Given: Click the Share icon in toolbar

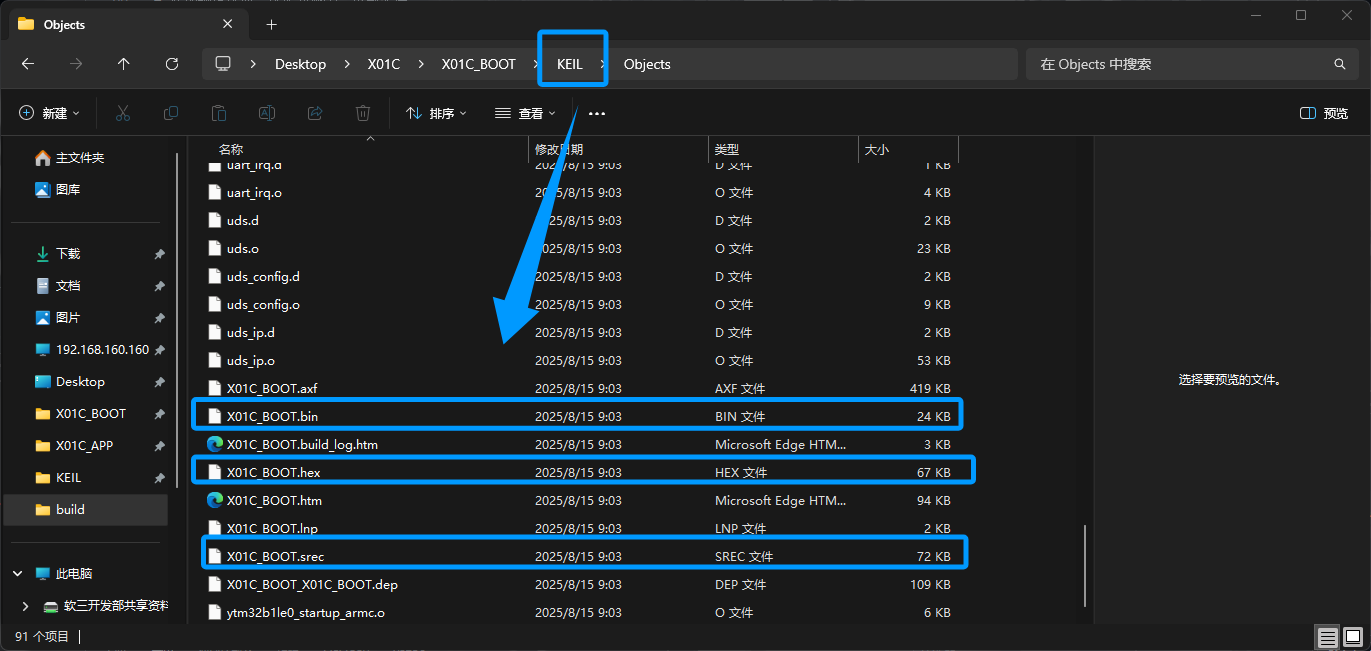Looking at the screenshot, I should (315, 114).
